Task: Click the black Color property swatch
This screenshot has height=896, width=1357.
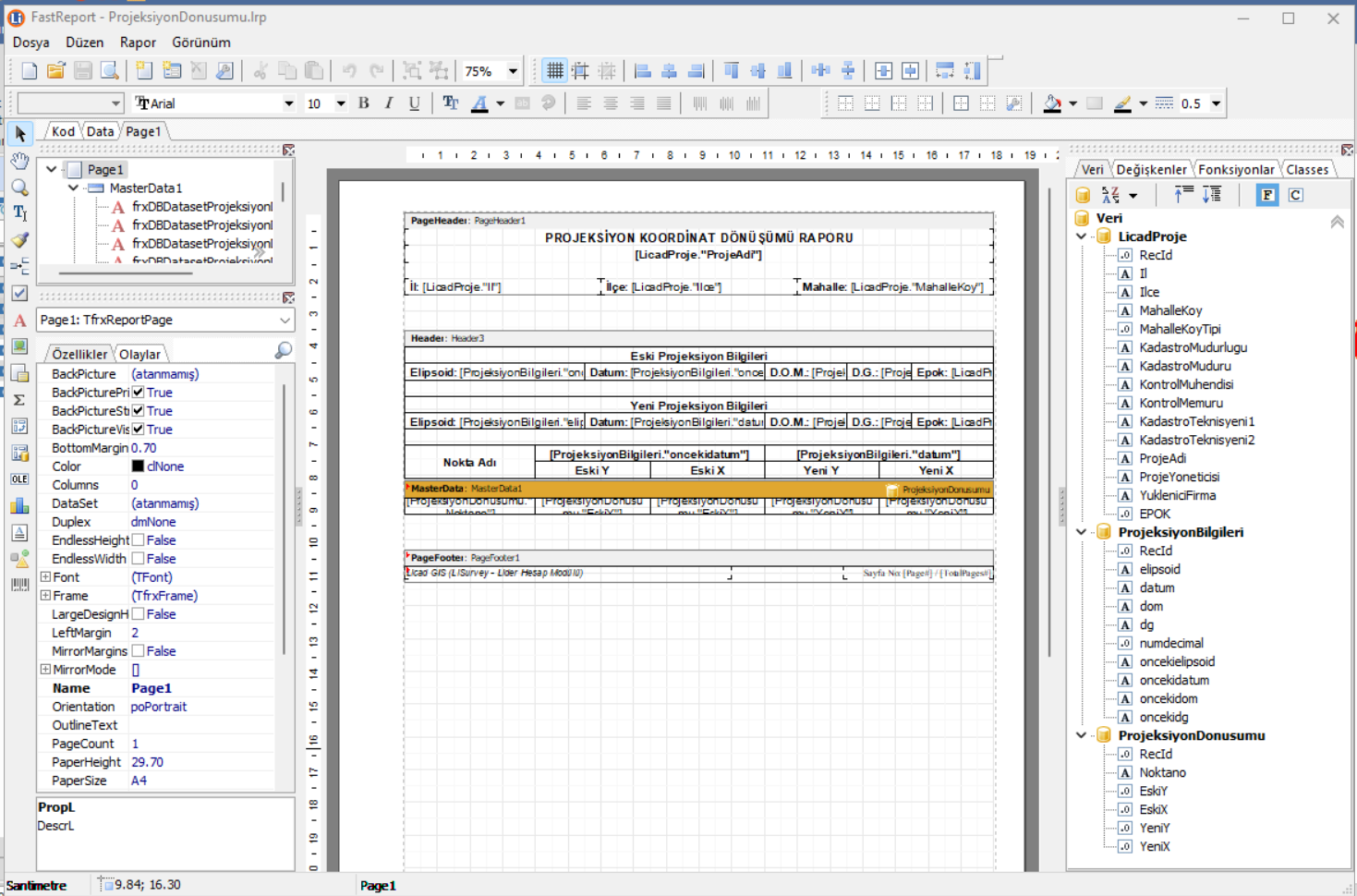Action: [x=138, y=466]
